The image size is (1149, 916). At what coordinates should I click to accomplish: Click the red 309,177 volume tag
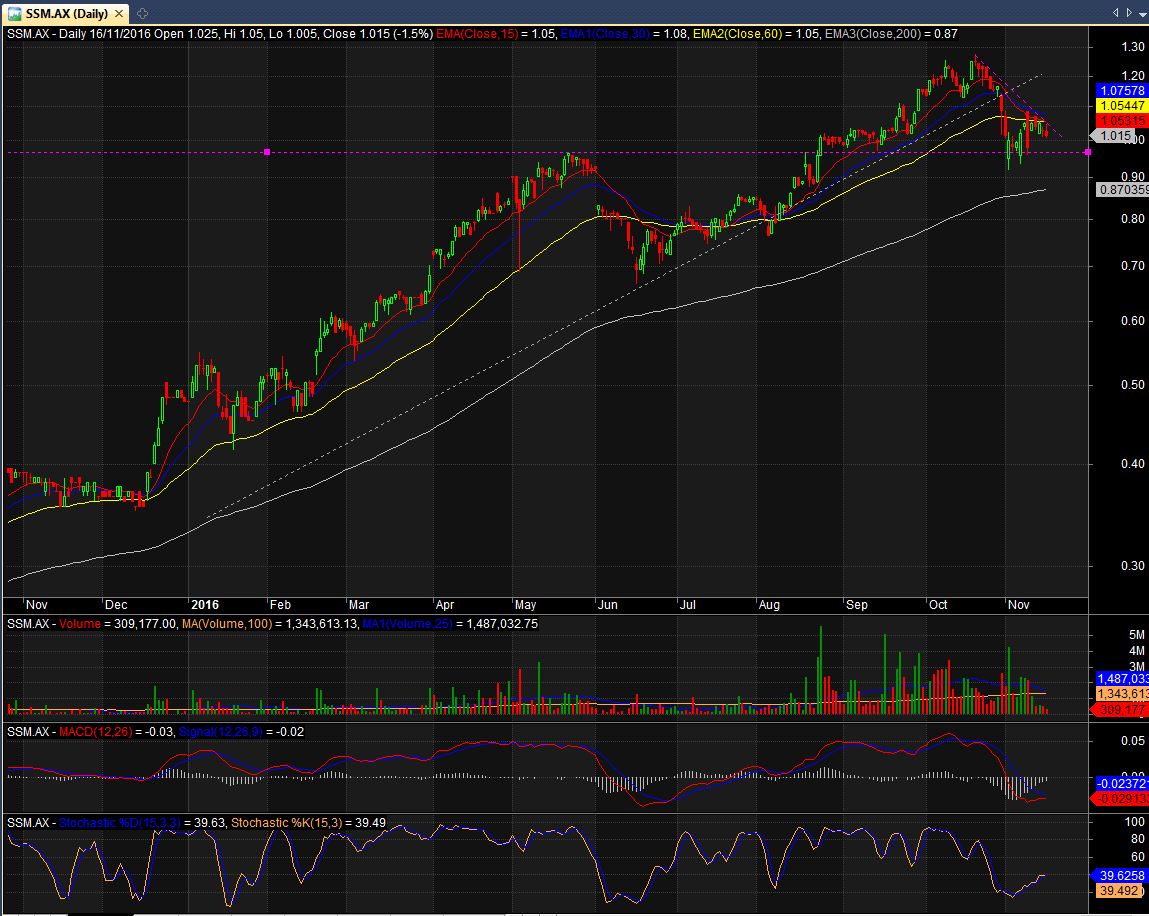(1120, 709)
